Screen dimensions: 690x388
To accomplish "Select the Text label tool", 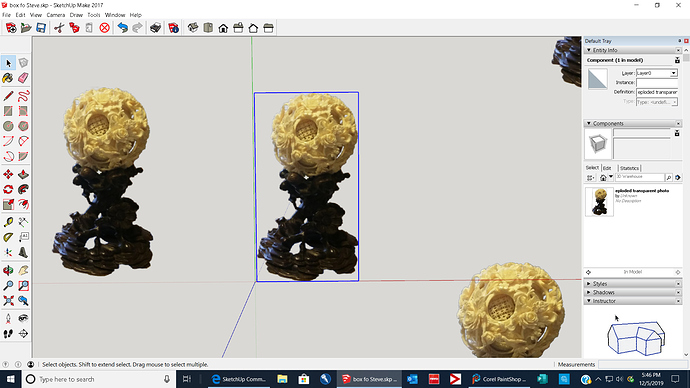I will [23, 238].
